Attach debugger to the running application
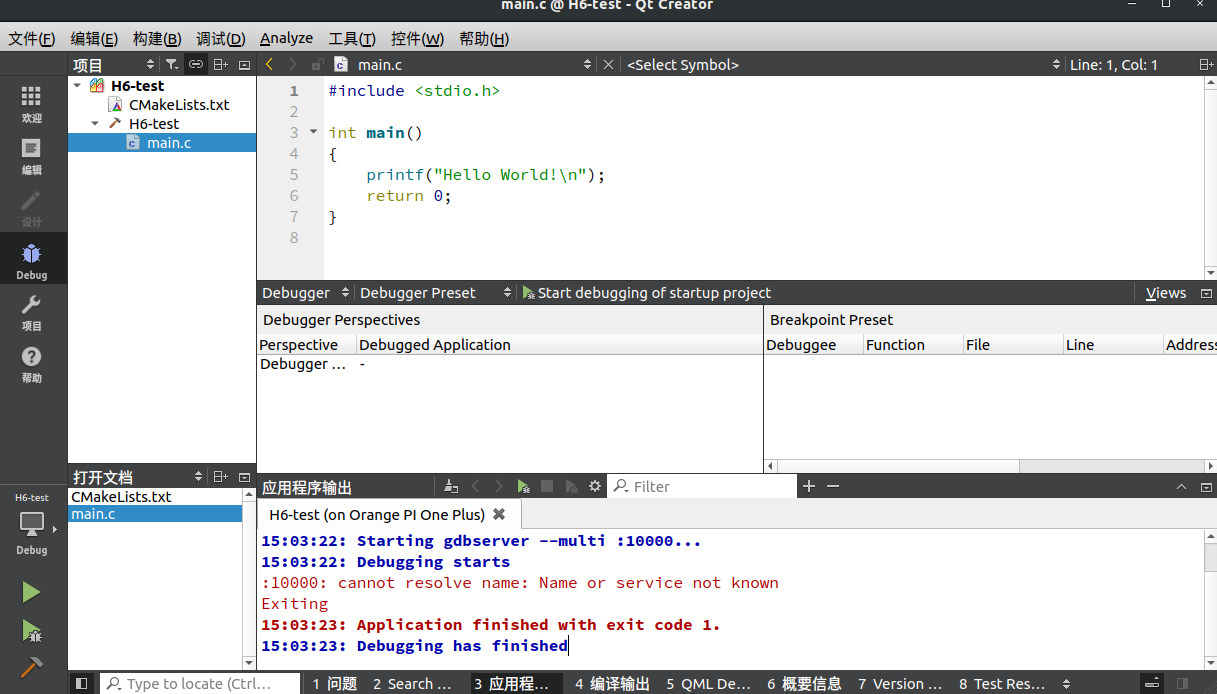 click(571, 486)
